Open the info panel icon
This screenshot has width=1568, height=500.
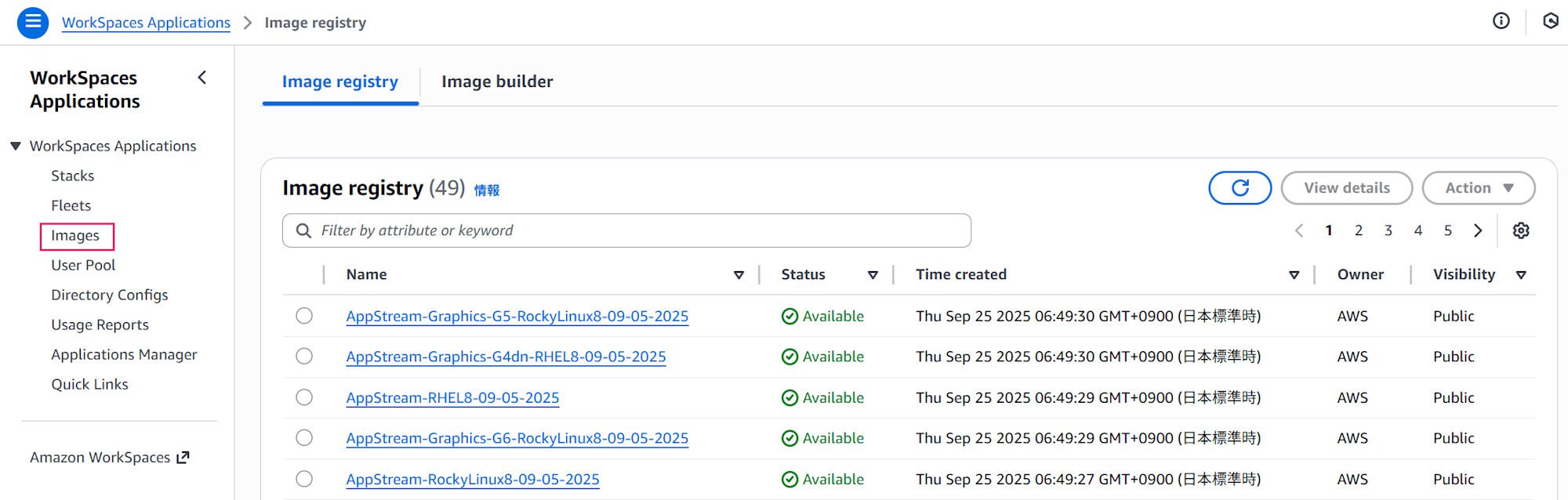pyautogui.click(x=1501, y=21)
